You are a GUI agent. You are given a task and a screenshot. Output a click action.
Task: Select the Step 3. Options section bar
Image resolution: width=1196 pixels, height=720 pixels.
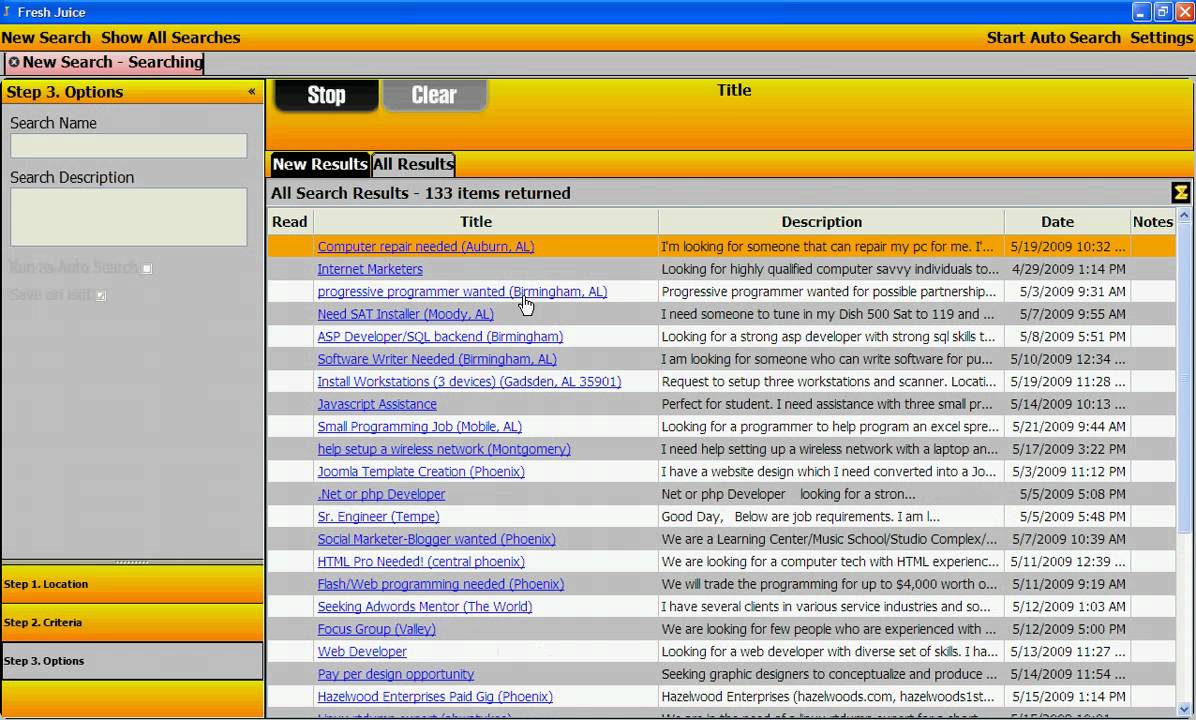pyautogui.click(x=133, y=661)
